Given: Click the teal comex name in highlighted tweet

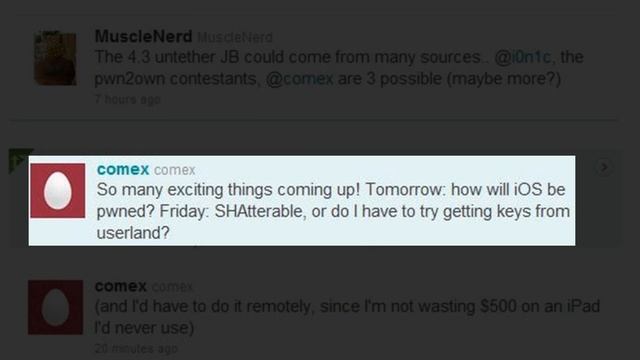Looking at the screenshot, I should pyautogui.click(x=123, y=169).
